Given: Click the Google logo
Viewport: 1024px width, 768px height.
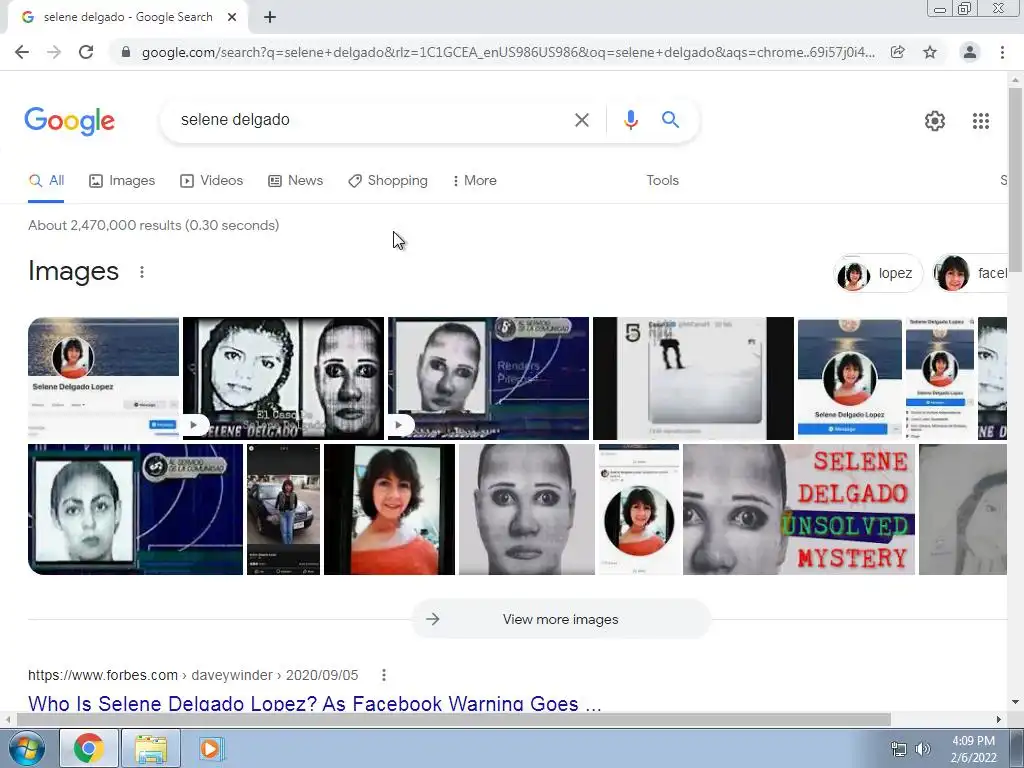Looking at the screenshot, I should (x=70, y=121).
